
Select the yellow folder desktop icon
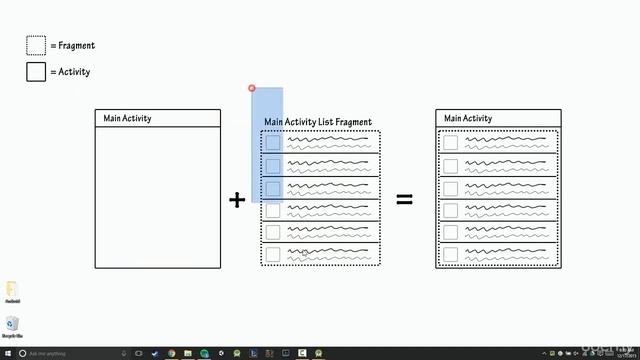coord(12,292)
